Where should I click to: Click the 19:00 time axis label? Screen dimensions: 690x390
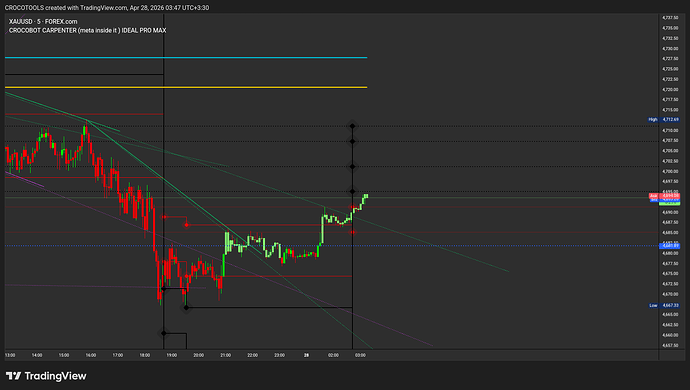pyautogui.click(x=172, y=355)
